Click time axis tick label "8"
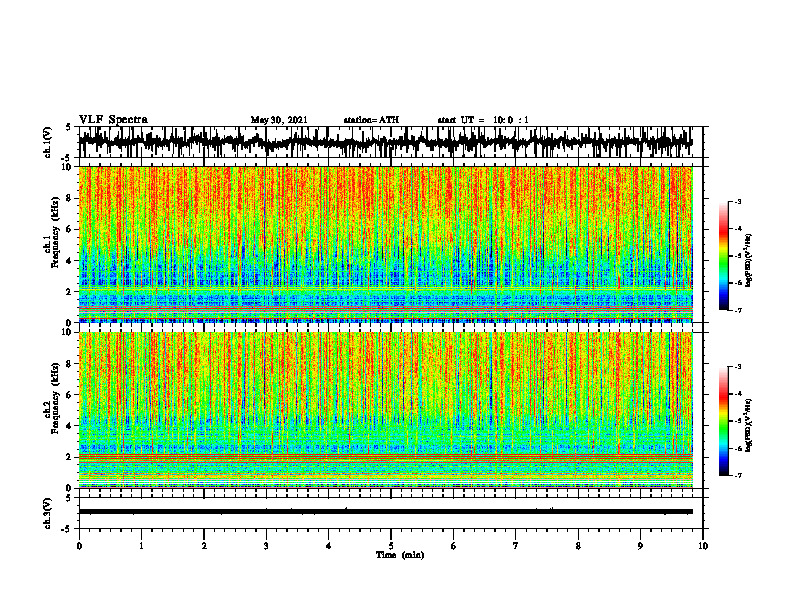The width and height of the screenshot is (792, 612). tap(578, 546)
